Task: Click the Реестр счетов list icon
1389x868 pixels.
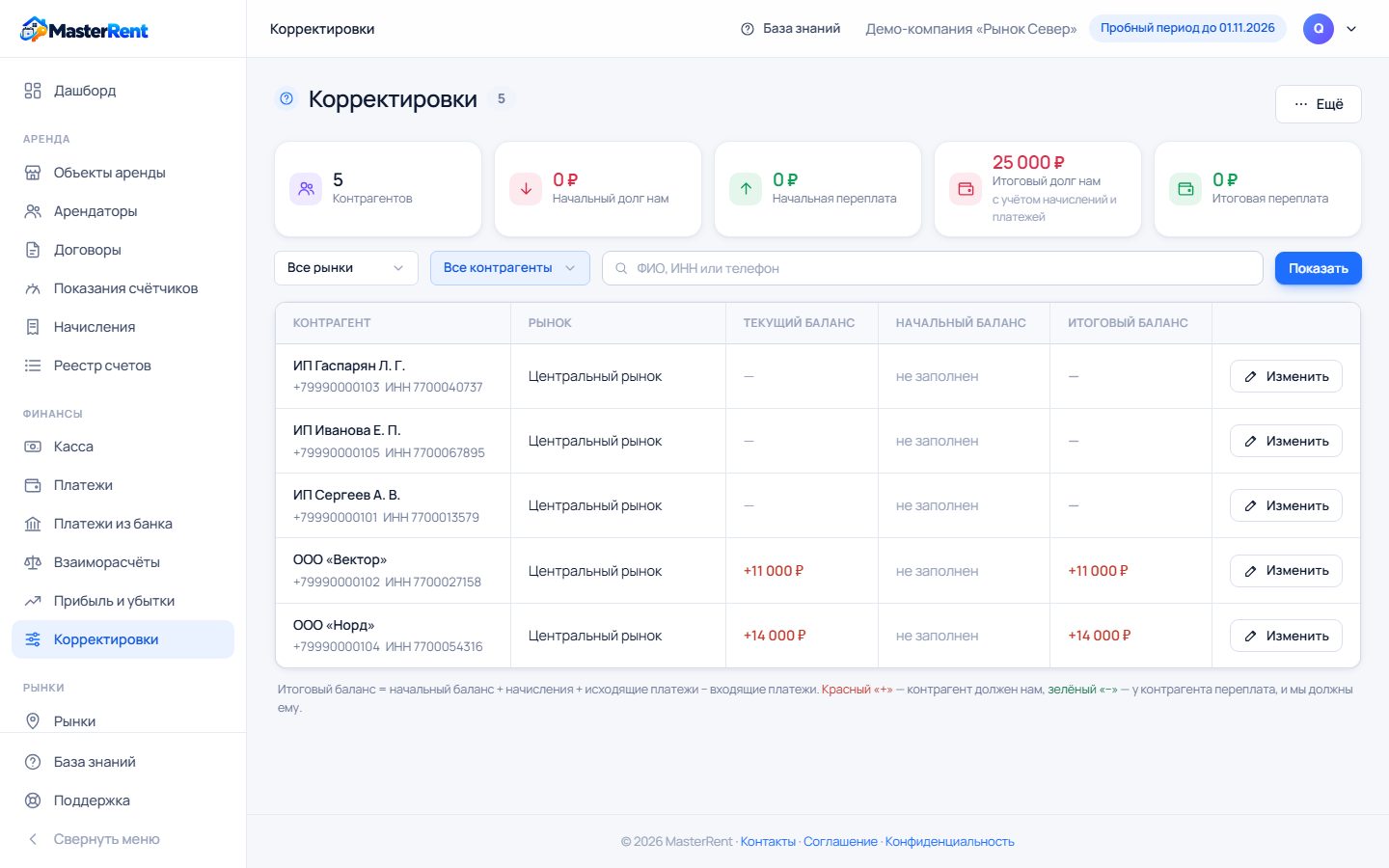Action: tap(33, 366)
